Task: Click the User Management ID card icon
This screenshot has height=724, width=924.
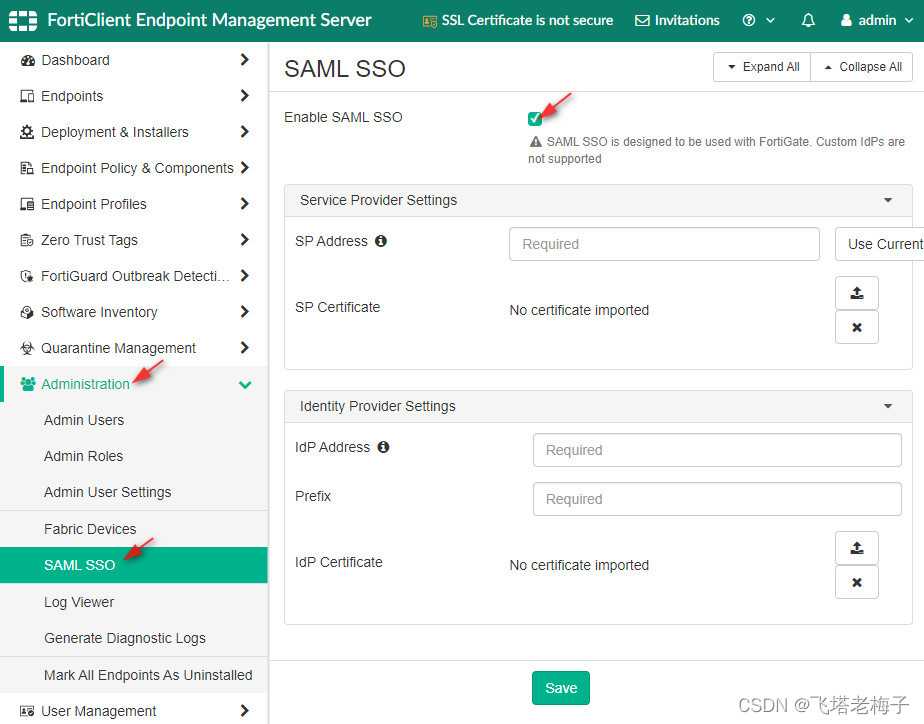Action: click(27, 710)
